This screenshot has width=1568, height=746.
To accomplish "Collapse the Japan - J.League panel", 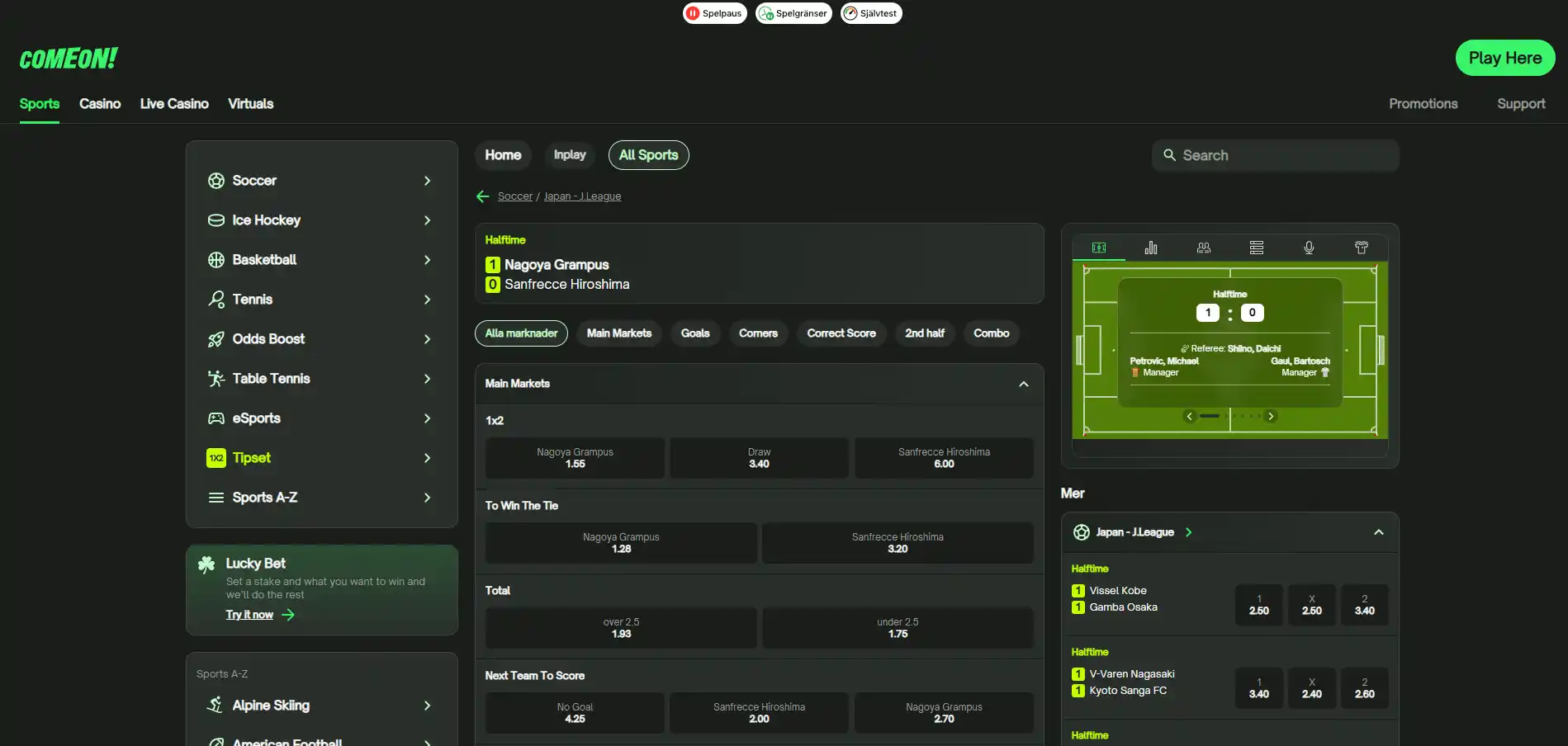I will (1379, 532).
